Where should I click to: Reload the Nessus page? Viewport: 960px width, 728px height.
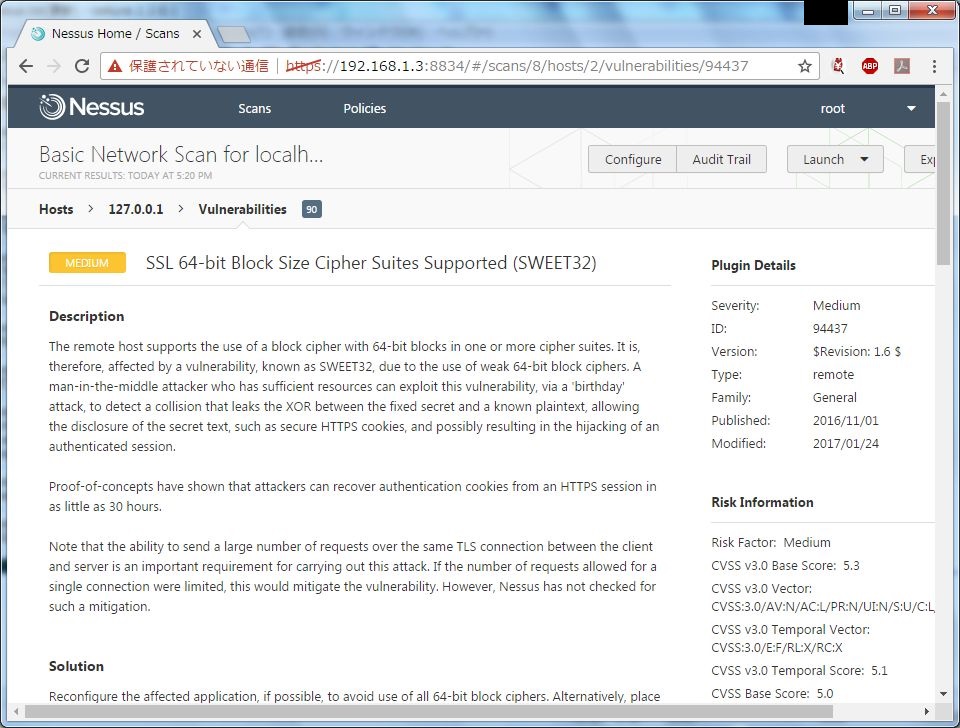click(82, 66)
